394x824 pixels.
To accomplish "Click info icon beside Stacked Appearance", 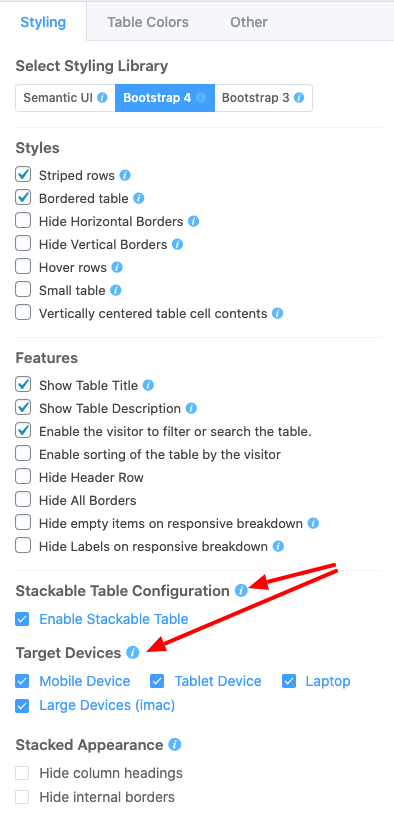I will (175, 745).
